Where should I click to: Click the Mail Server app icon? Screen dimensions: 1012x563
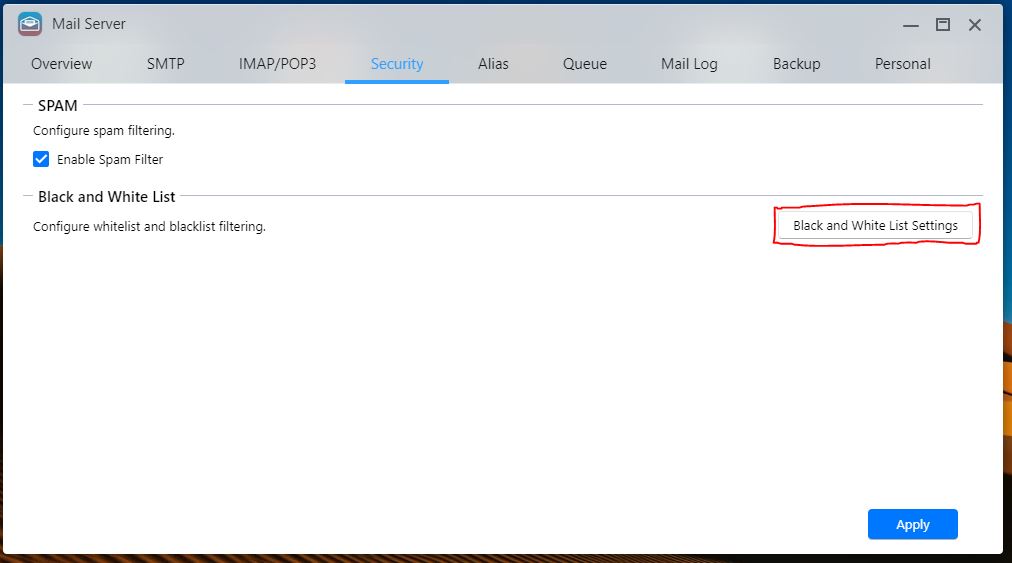click(x=30, y=24)
